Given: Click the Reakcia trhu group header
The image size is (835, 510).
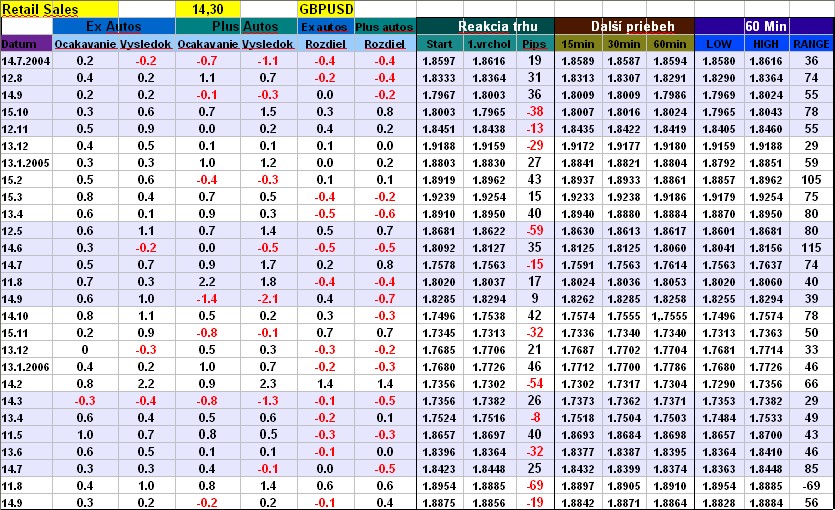Looking at the screenshot, I should pos(486,26).
